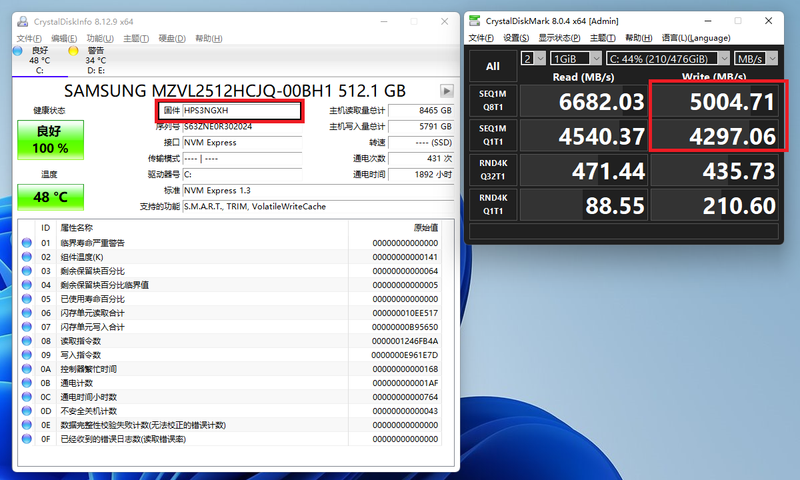Click the status circle for attribute 0F
This screenshot has height=480, width=800.
(26, 439)
